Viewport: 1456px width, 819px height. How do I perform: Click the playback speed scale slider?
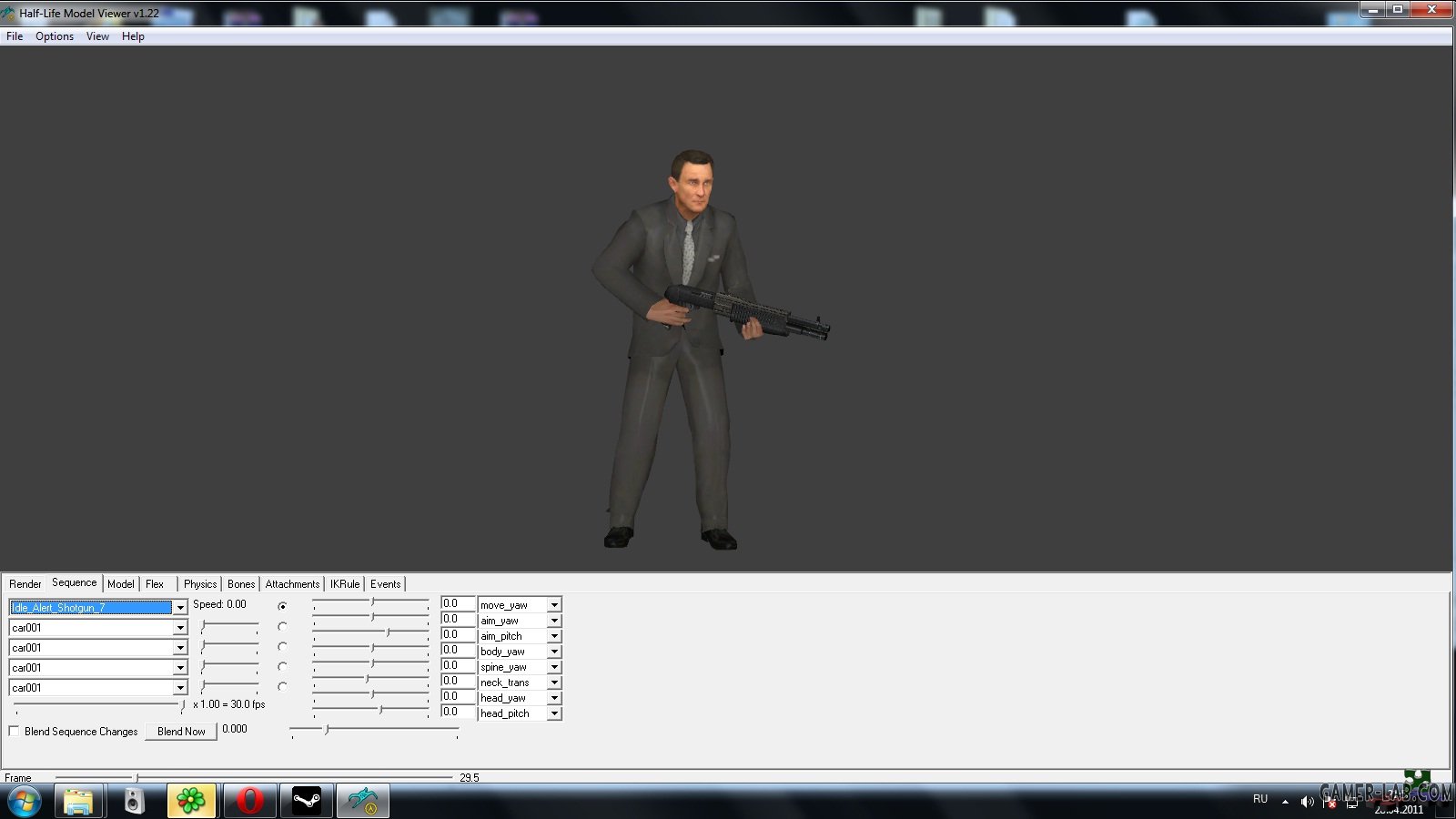(99, 705)
